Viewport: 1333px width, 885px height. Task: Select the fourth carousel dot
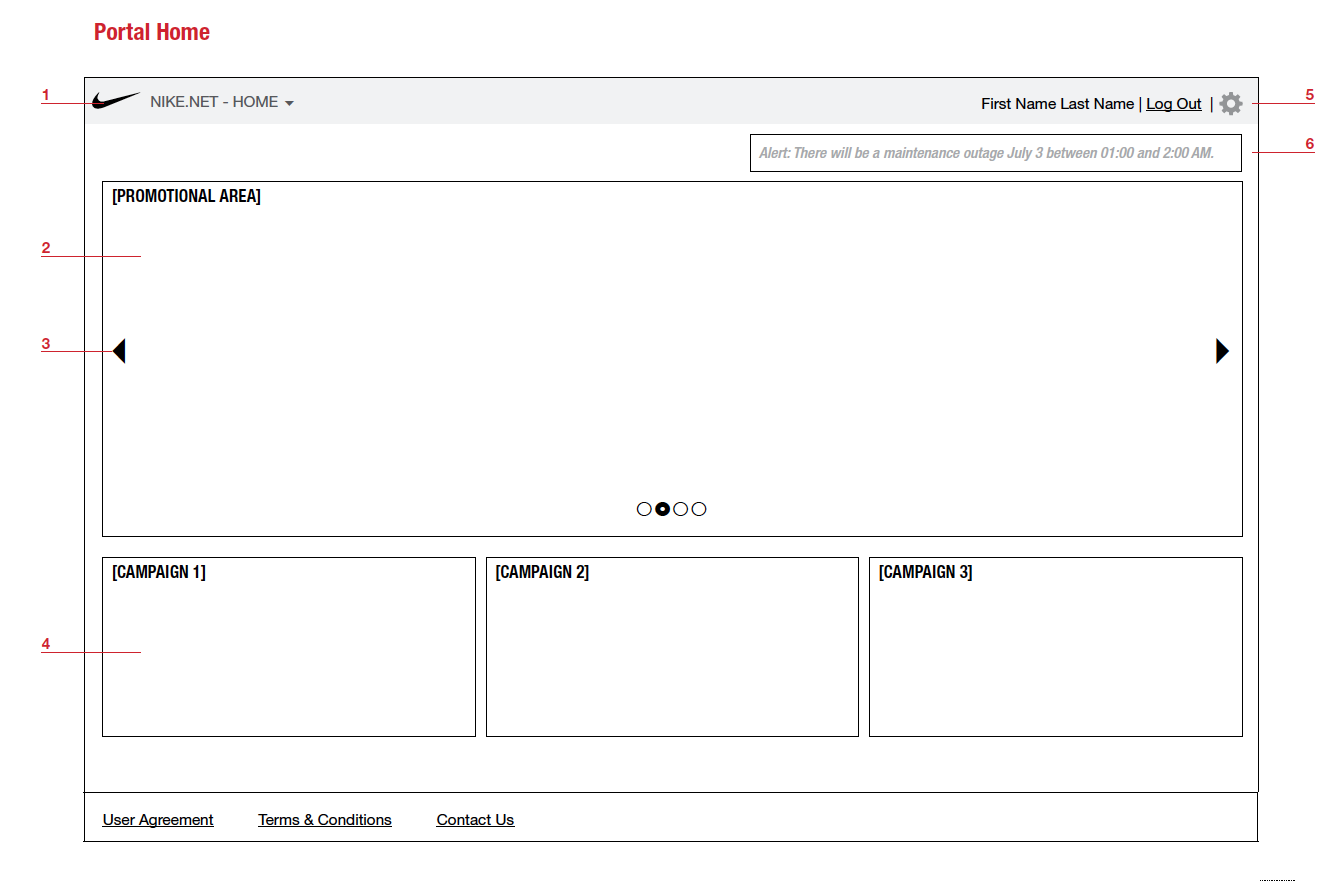pyautogui.click(x=699, y=509)
